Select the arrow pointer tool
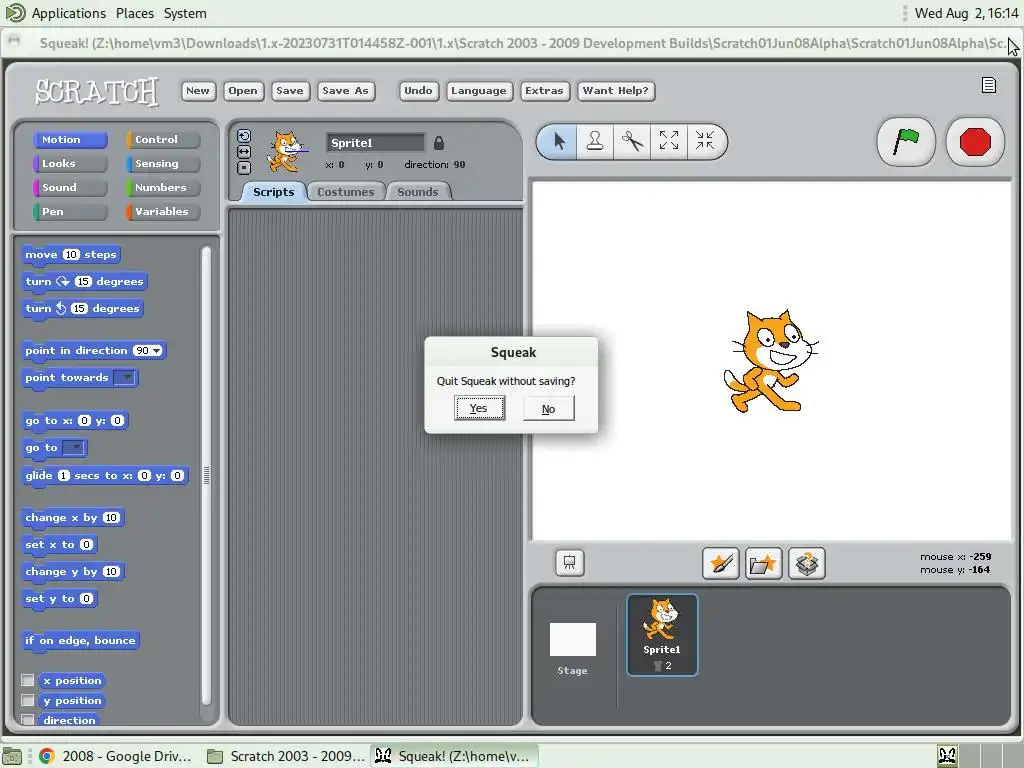1024x768 pixels. pos(558,141)
